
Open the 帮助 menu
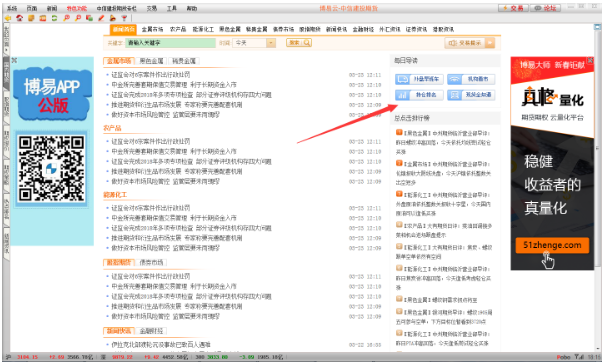coord(192,8)
